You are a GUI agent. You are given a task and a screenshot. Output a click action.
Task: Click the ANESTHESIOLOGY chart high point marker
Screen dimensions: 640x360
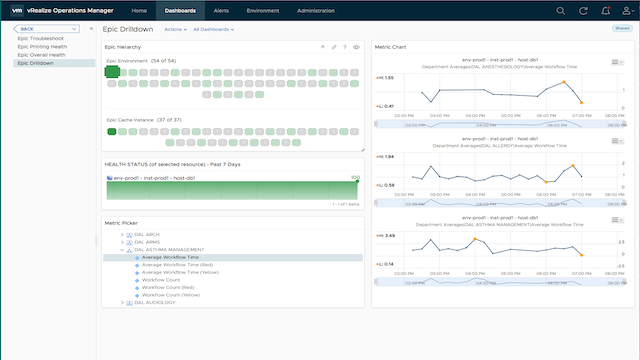pyautogui.click(x=564, y=82)
